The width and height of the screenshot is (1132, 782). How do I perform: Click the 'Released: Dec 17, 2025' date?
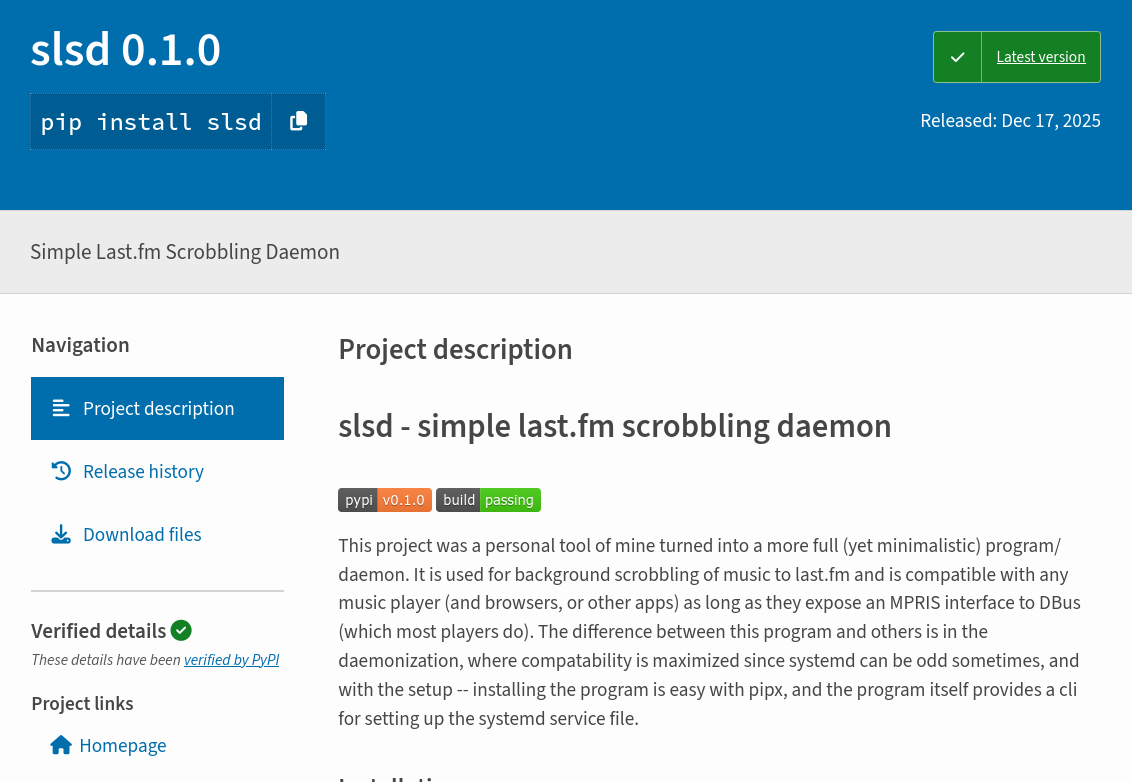pyautogui.click(x=1010, y=121)
